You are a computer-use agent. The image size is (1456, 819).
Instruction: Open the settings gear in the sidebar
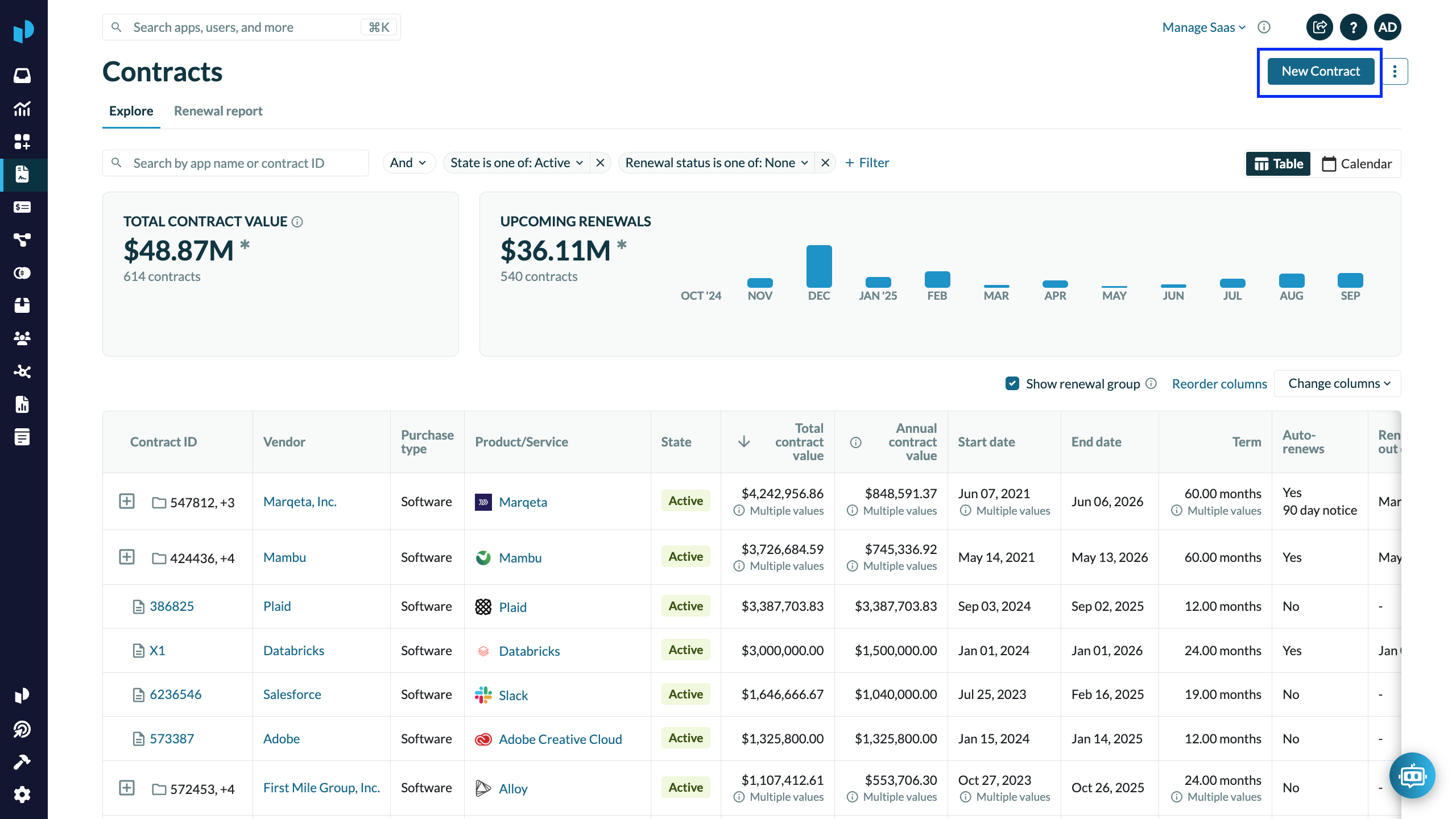pyautogui.click(x=22, y=795)
